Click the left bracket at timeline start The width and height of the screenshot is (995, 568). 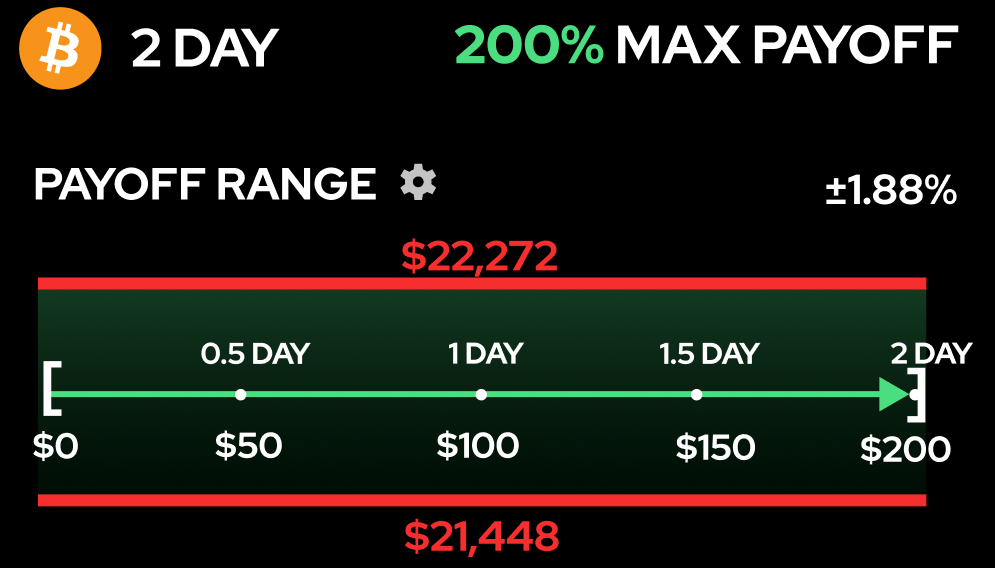click(x=52, y=389)
